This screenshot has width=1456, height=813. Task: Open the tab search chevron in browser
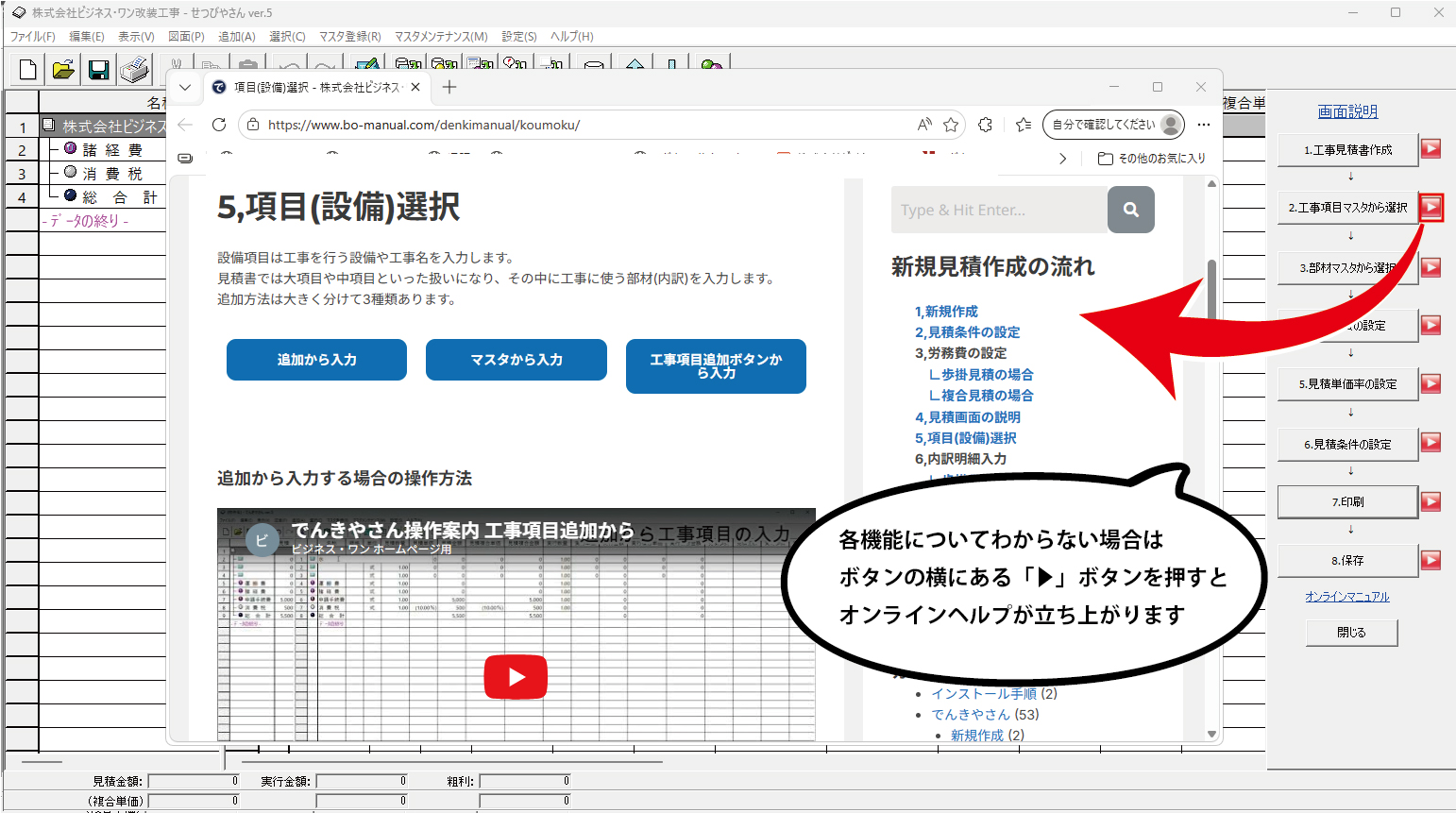tap(185, 87)
